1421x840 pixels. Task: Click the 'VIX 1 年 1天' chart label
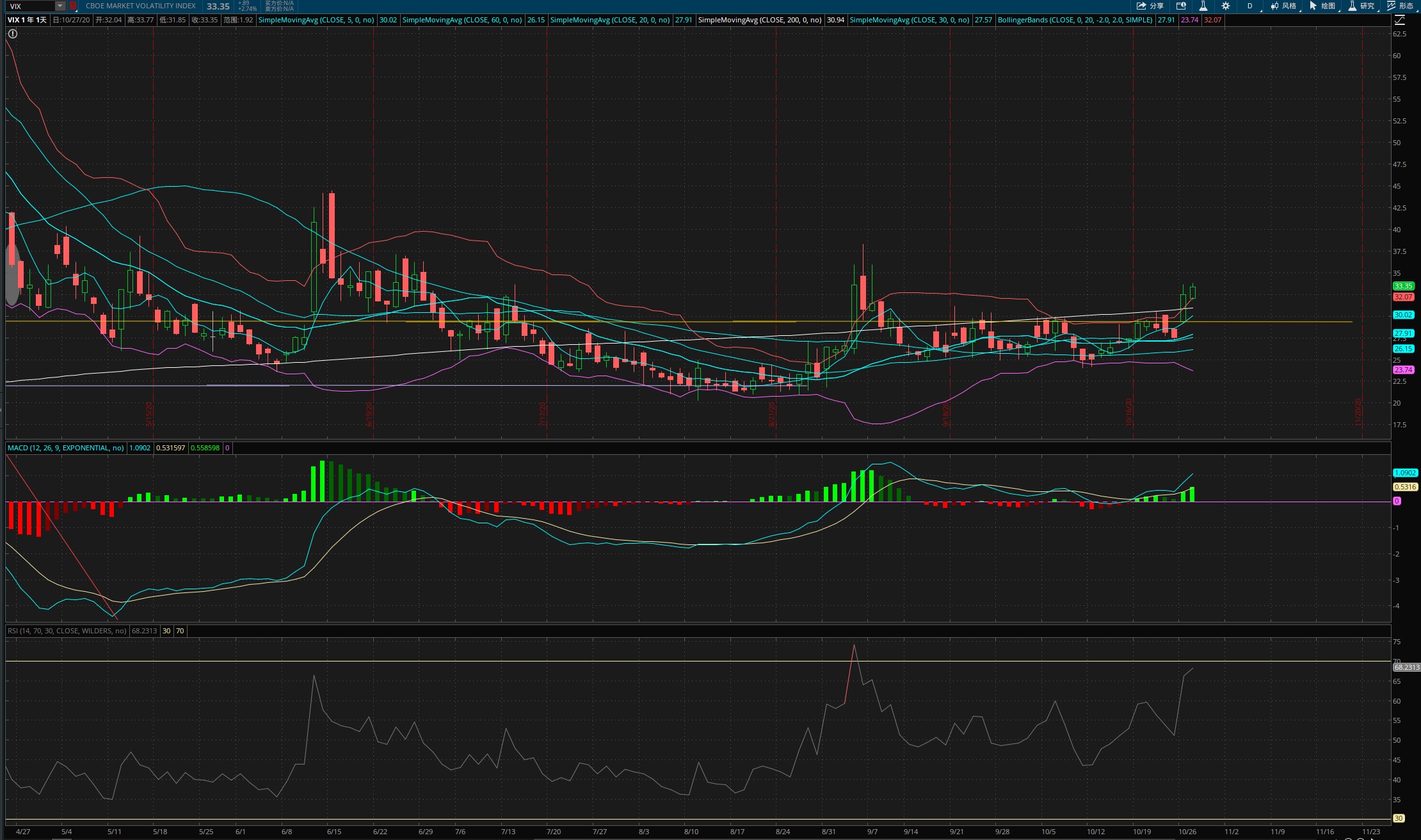click(x=27, y=20)
